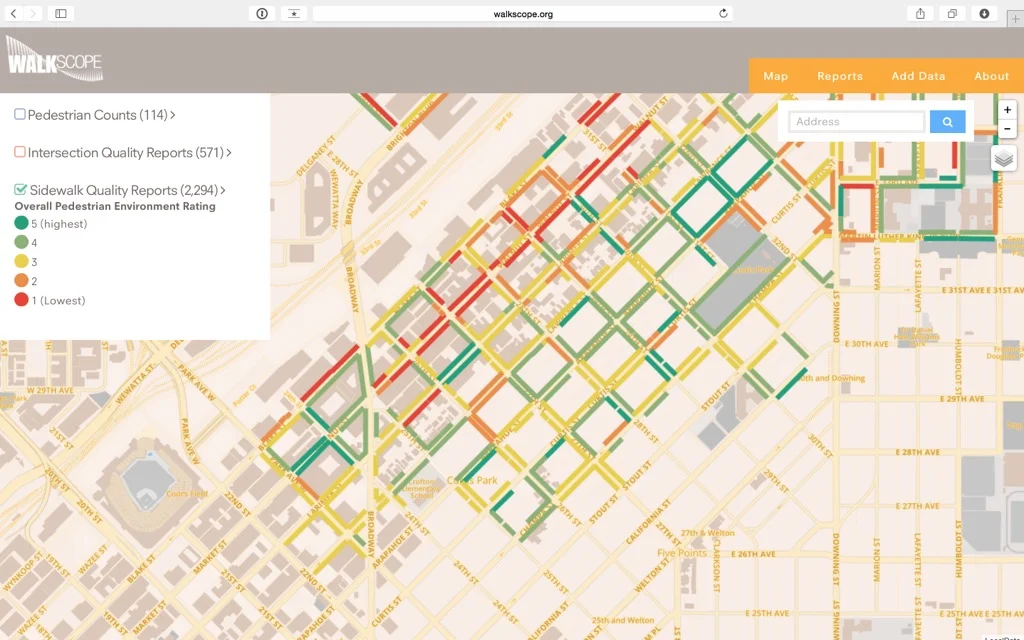Click the Curtis Park label on map
The image size is (1024, 640).
[472, 480]
